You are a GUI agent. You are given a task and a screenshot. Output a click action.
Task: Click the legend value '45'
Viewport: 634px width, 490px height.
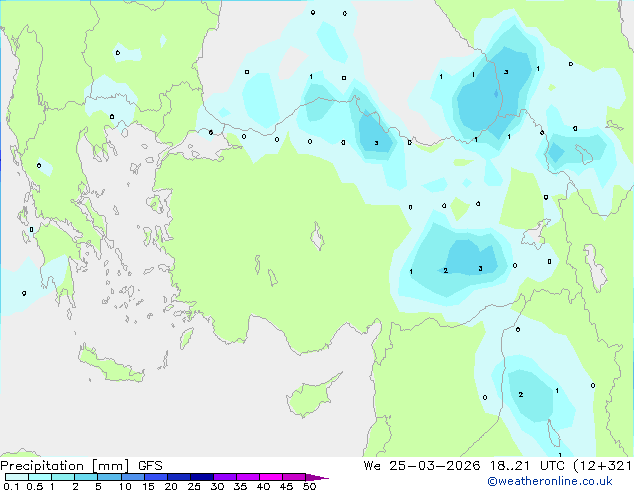tap(286, 486)
